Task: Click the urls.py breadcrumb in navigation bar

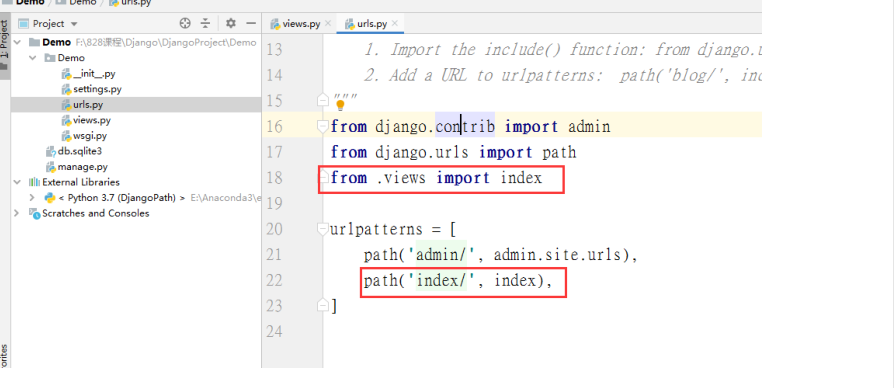Action: click(x=131, y=2)
